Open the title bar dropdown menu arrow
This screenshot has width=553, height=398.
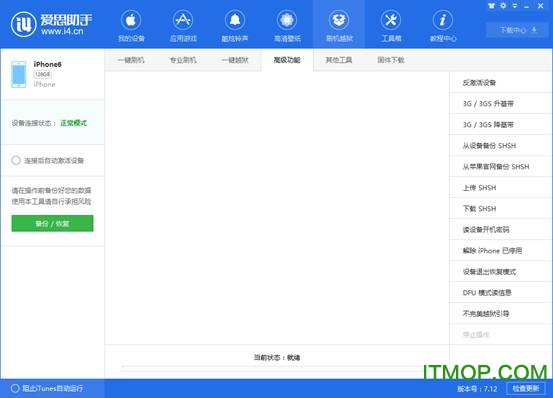(x=515, y=6)
